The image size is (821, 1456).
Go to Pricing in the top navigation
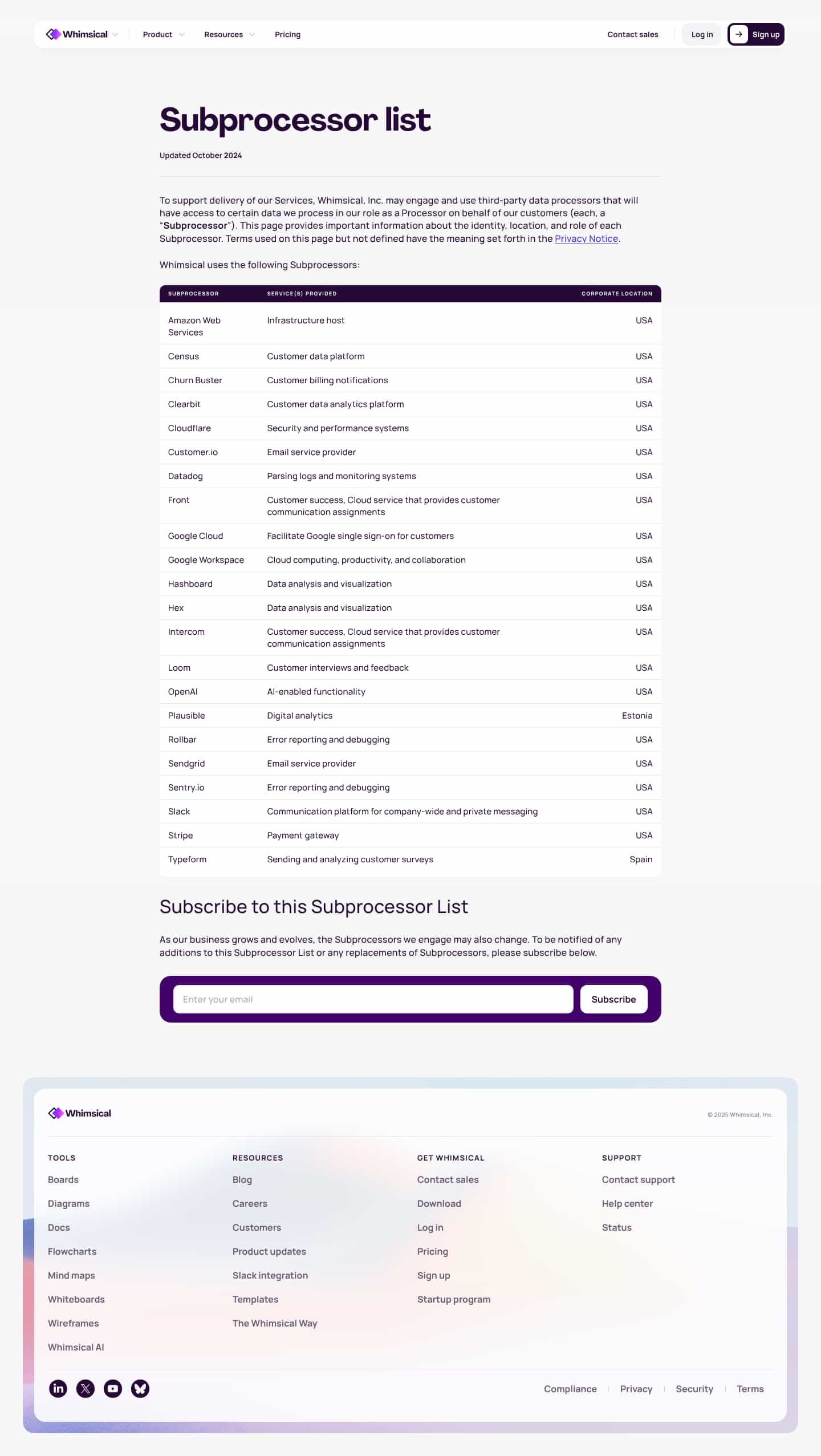(287, 34)
